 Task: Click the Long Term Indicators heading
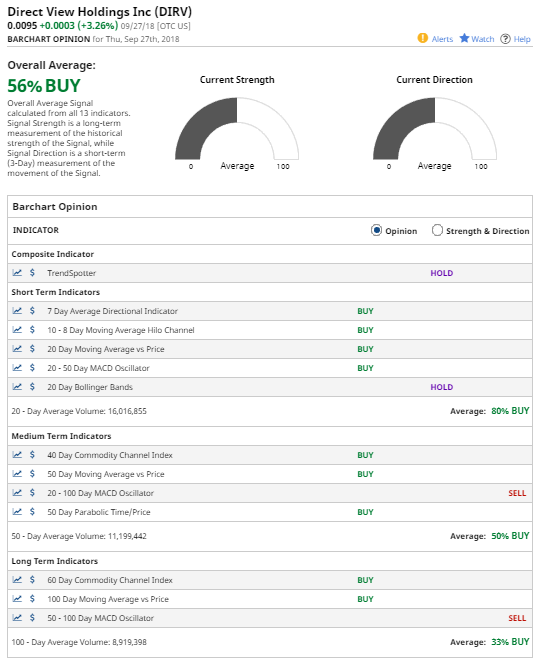click(x=54, y=561)
